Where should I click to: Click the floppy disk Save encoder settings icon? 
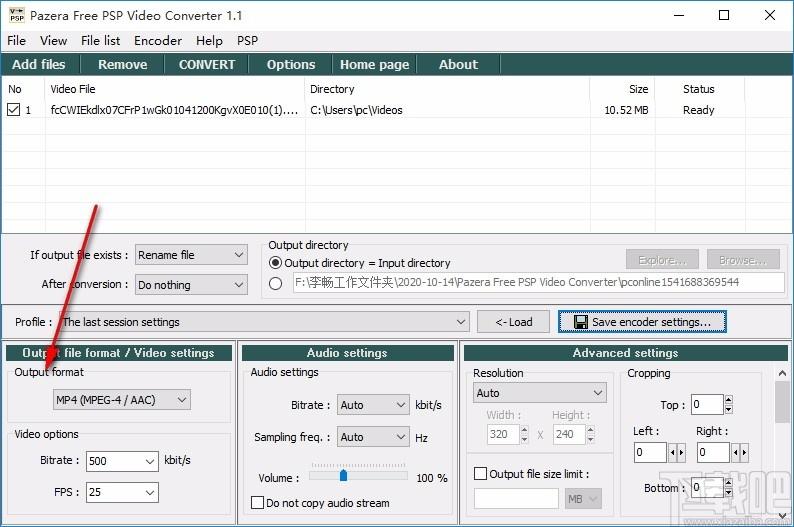(580, 322)
